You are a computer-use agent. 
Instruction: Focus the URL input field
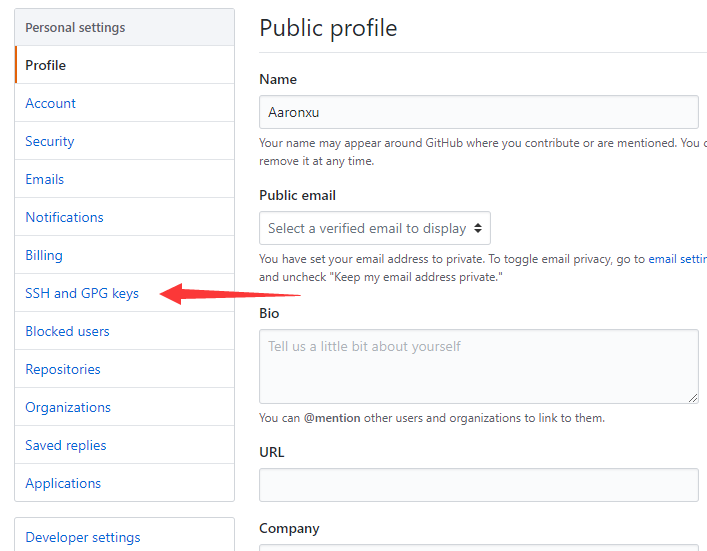(478, 485)
